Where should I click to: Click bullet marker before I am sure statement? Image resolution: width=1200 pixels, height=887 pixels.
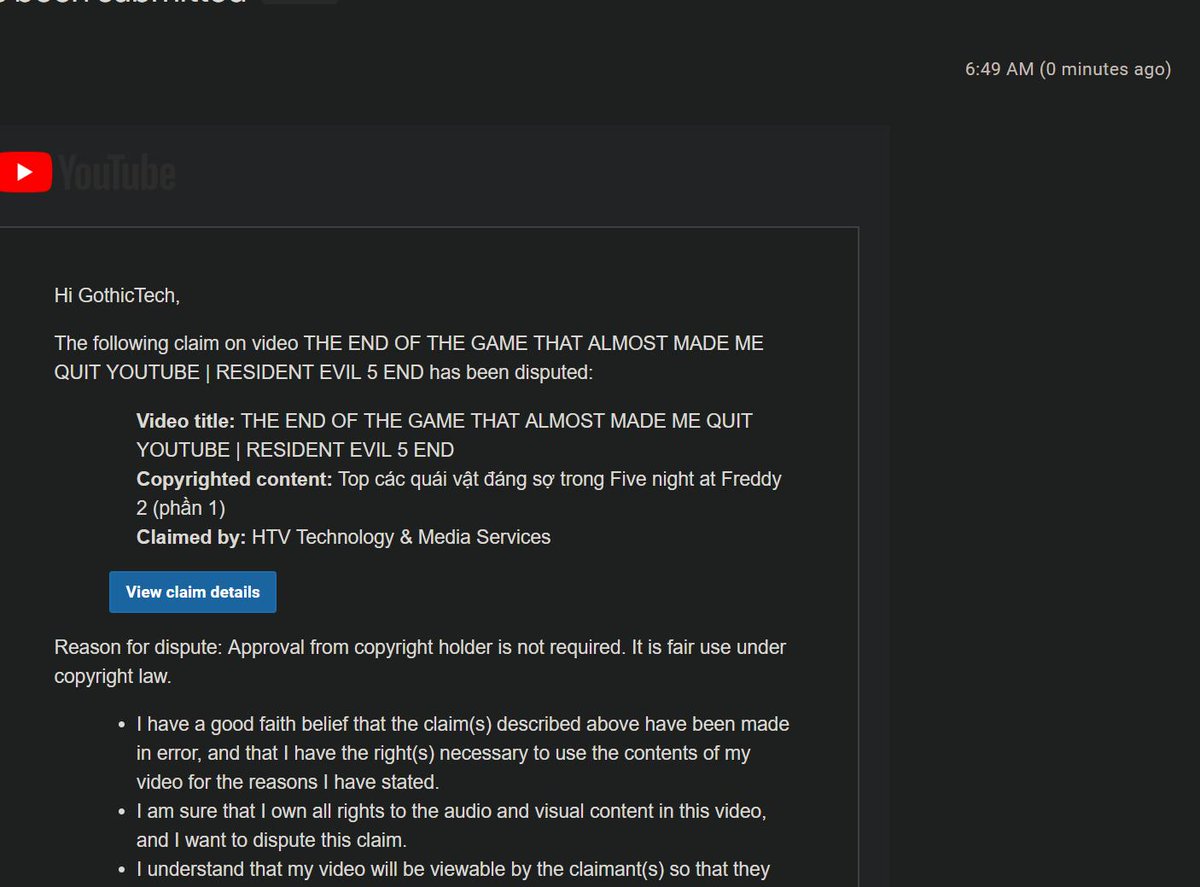121,812
